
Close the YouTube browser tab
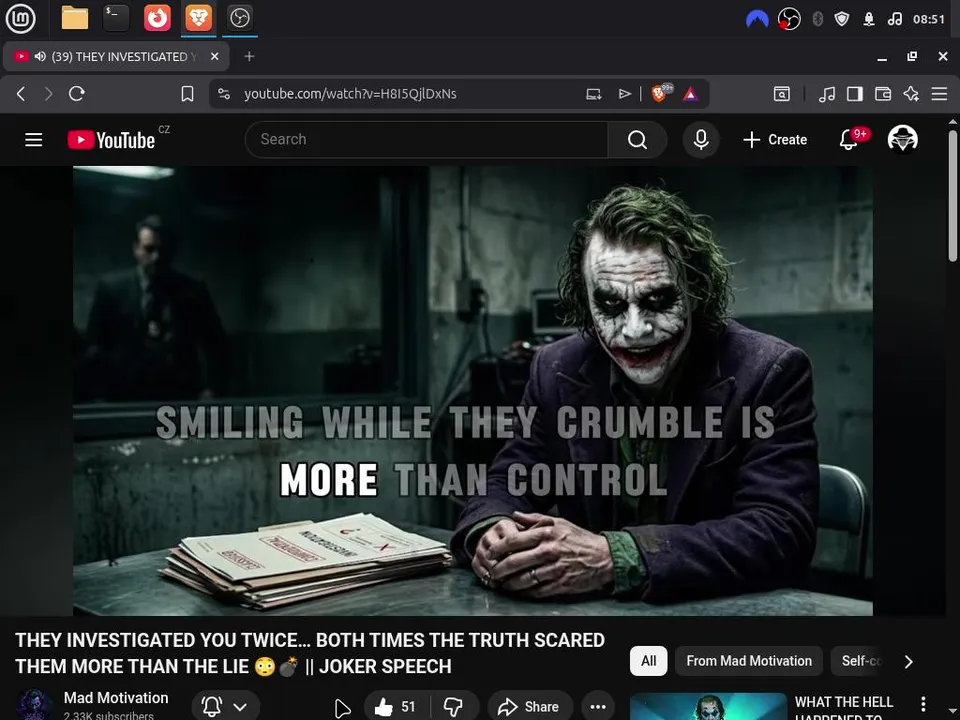[214, 56]
